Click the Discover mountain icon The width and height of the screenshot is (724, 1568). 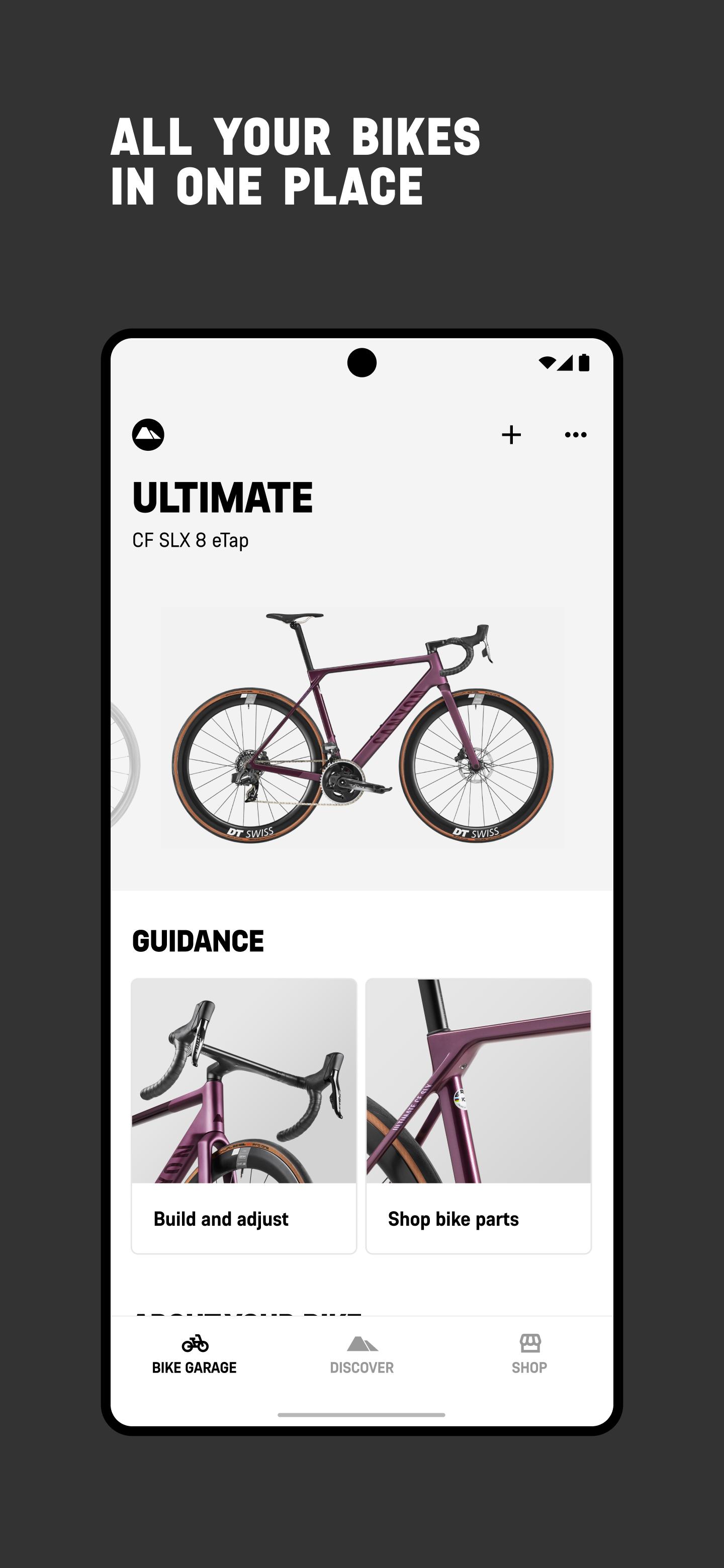coord(361,1343)
